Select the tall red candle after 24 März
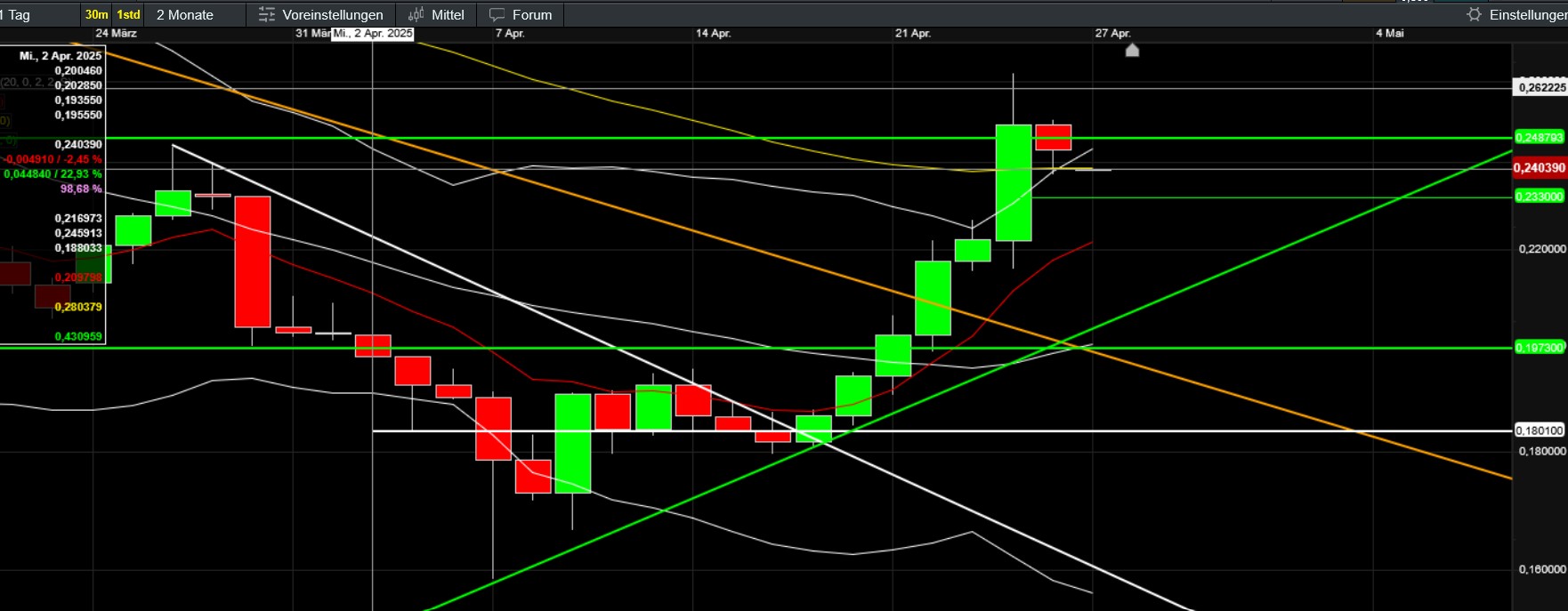The width and height of the screenshot is (1568, 611). [x=253, y=261]
